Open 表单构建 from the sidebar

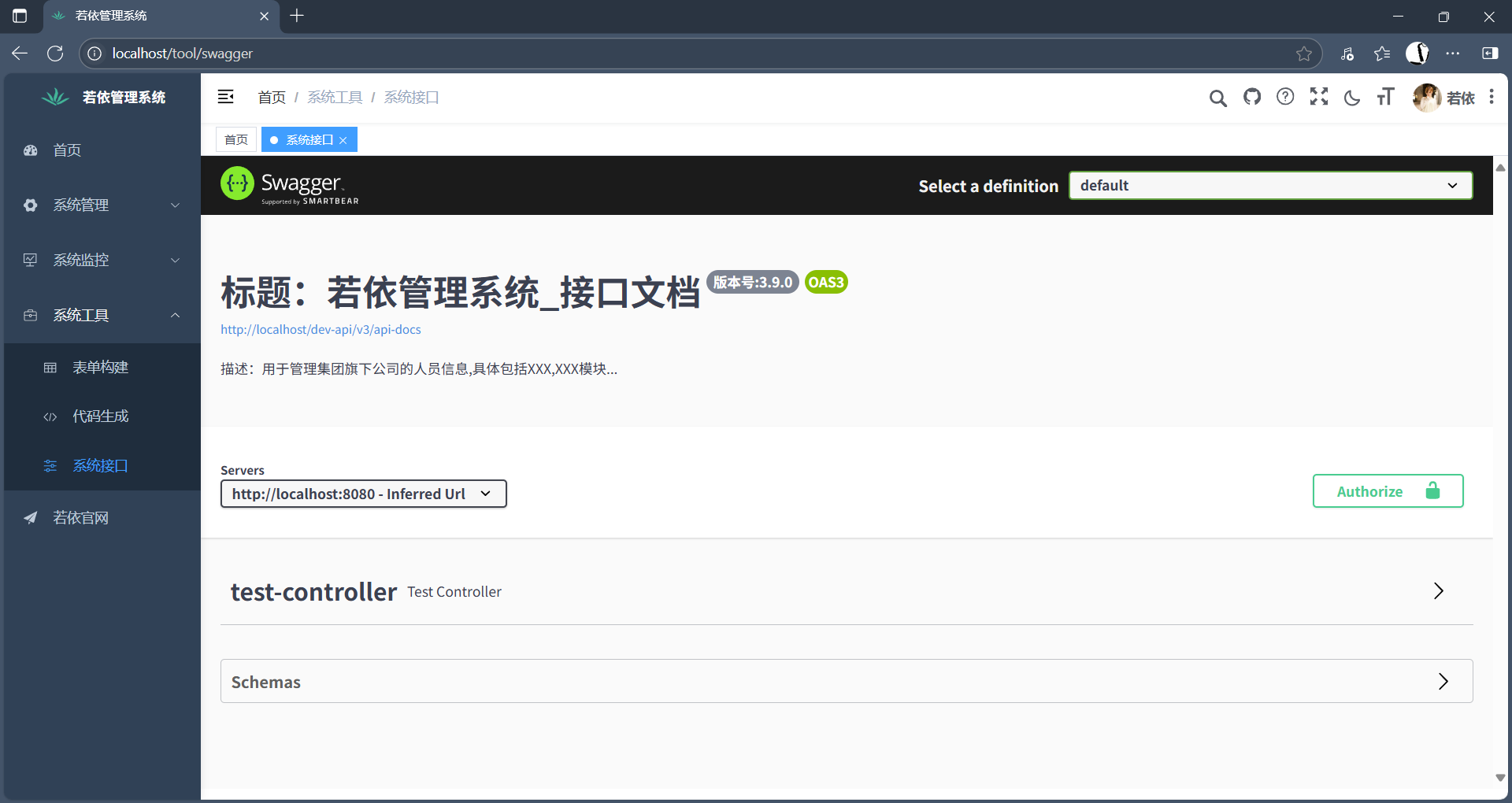[x=102, y=368]
